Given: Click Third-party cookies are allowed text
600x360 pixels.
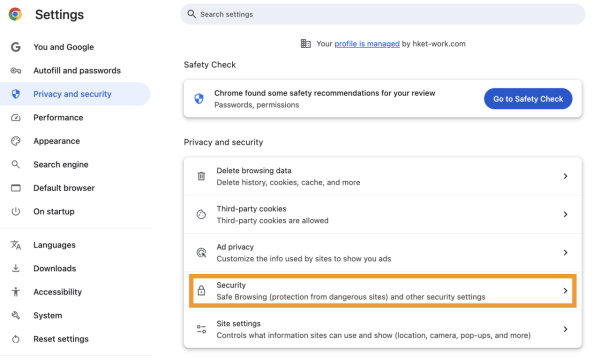Looking at the screenshot, I should click(x=272, y=220).
